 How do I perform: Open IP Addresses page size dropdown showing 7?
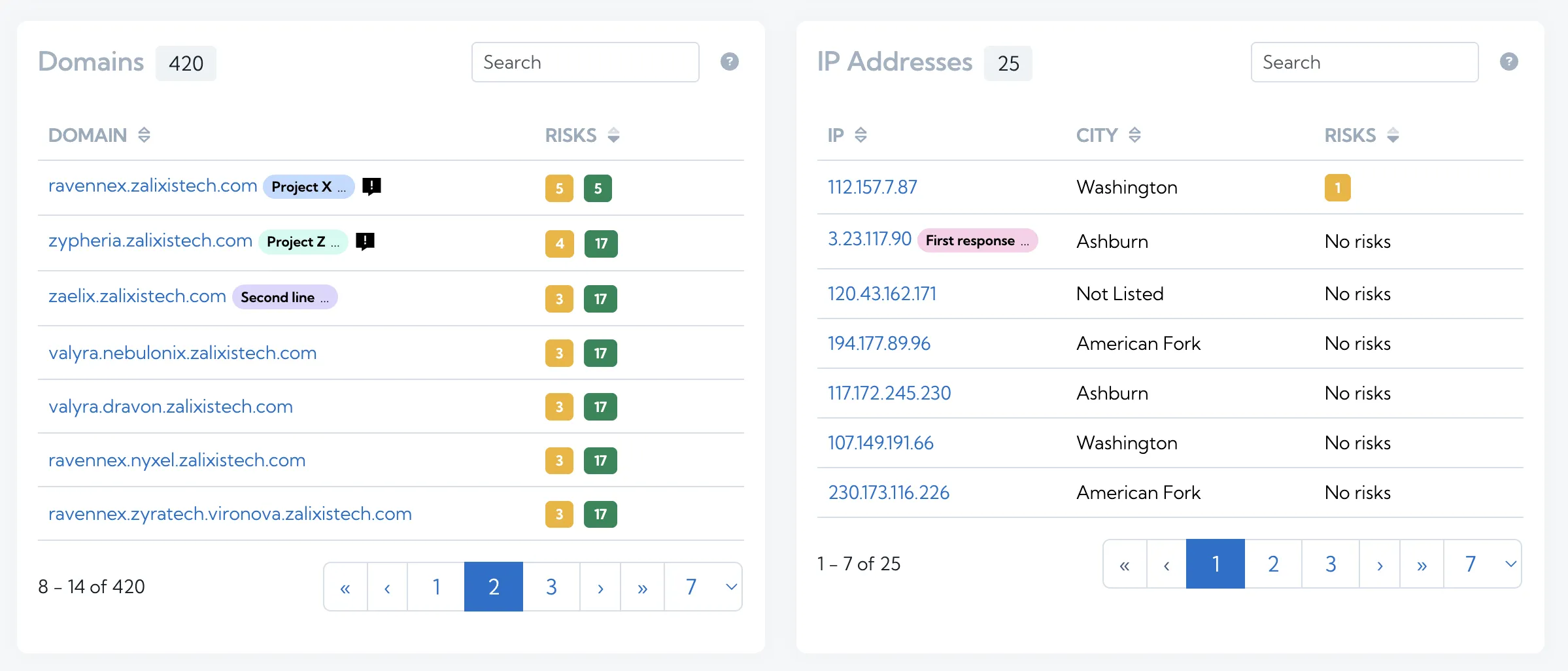coord(1482,564)
